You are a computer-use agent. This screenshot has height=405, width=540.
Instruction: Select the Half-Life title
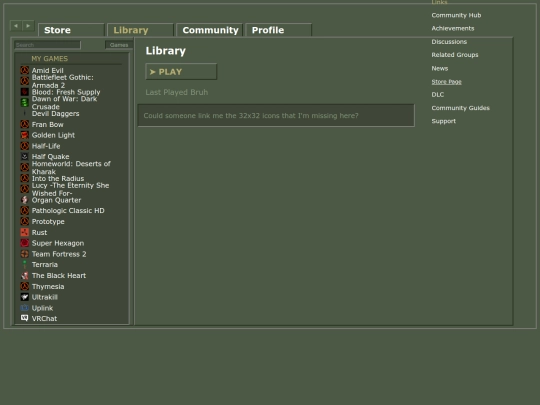click(x=46, y=146)
